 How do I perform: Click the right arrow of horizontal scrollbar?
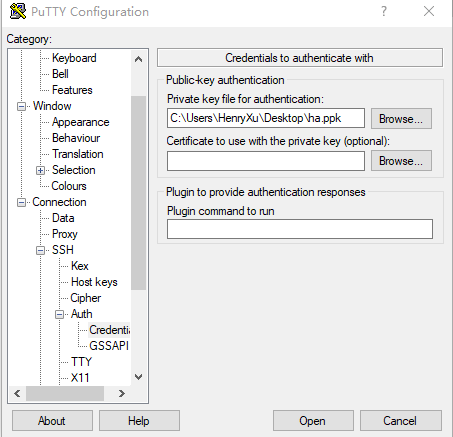tap(122, 394)
